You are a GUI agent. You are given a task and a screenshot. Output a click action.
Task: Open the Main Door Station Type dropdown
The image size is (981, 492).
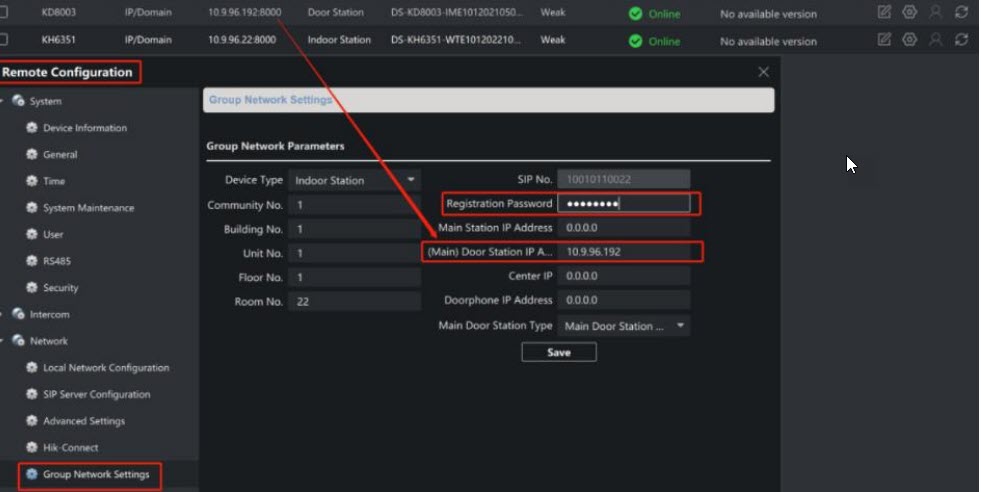pos(624,326)
